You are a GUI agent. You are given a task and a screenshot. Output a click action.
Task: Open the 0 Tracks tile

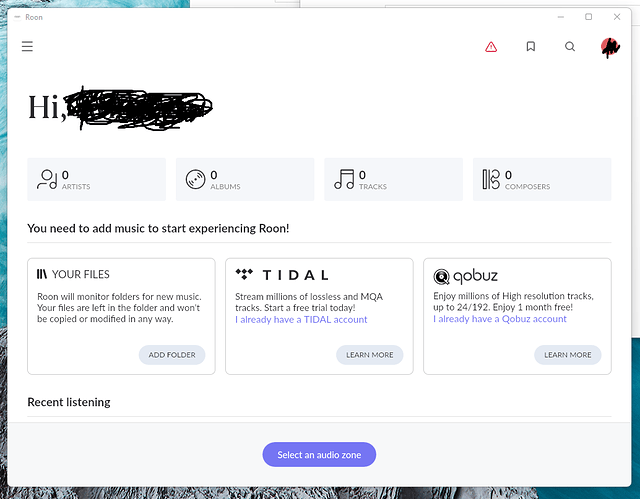393,180
